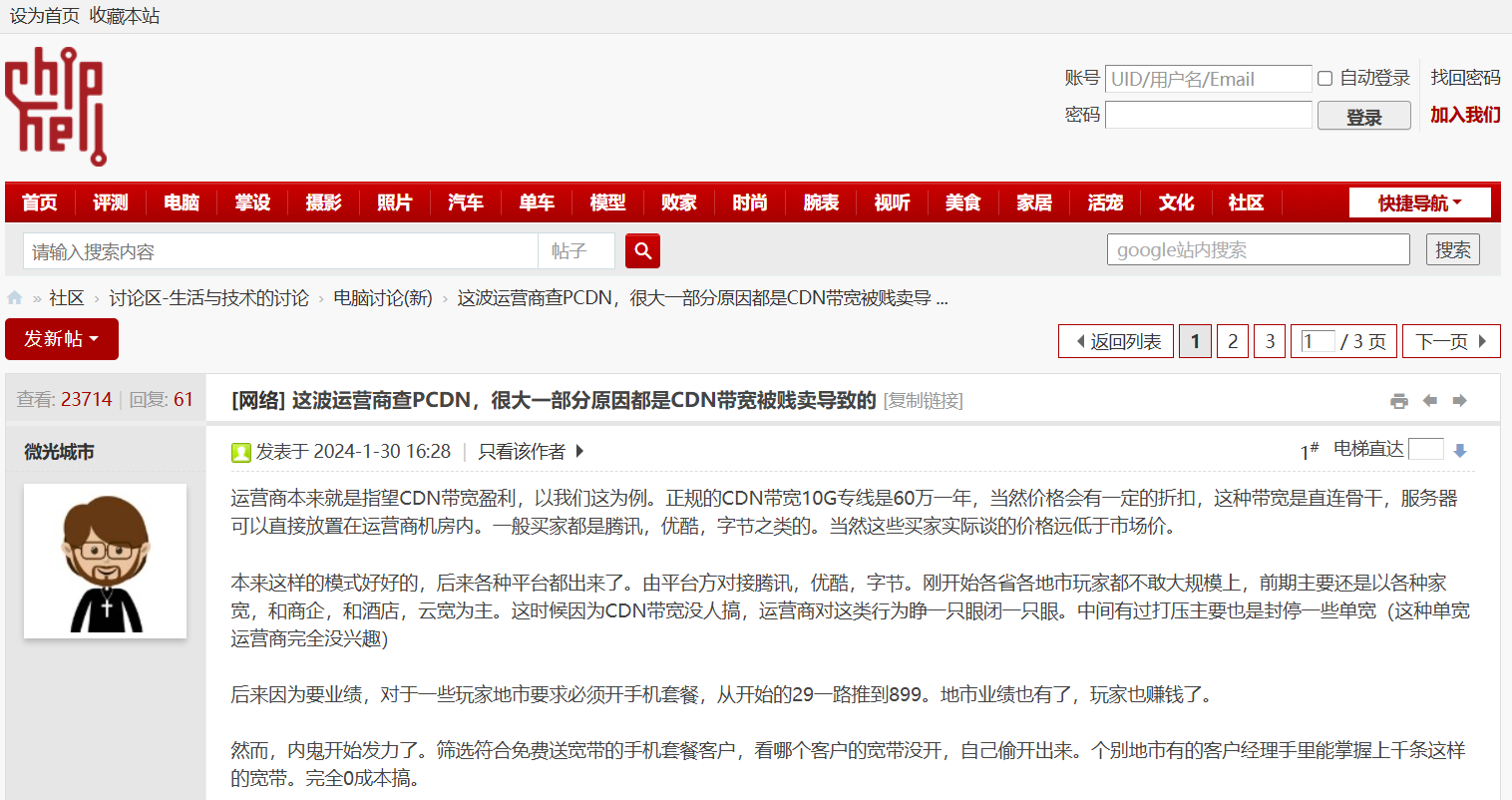The height and width of the screenshot is (800, 1512).
Task: Click the thread title breadcrumb link
Action: click(x=702, y=297)
